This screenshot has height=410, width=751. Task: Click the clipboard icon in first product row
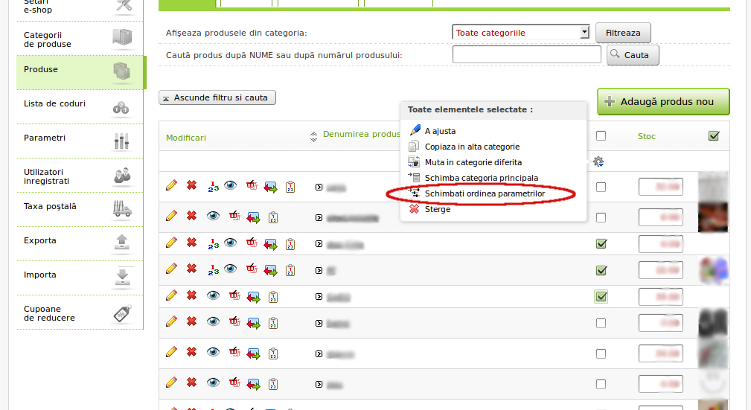pyautogui.click(x=290, y=187)
